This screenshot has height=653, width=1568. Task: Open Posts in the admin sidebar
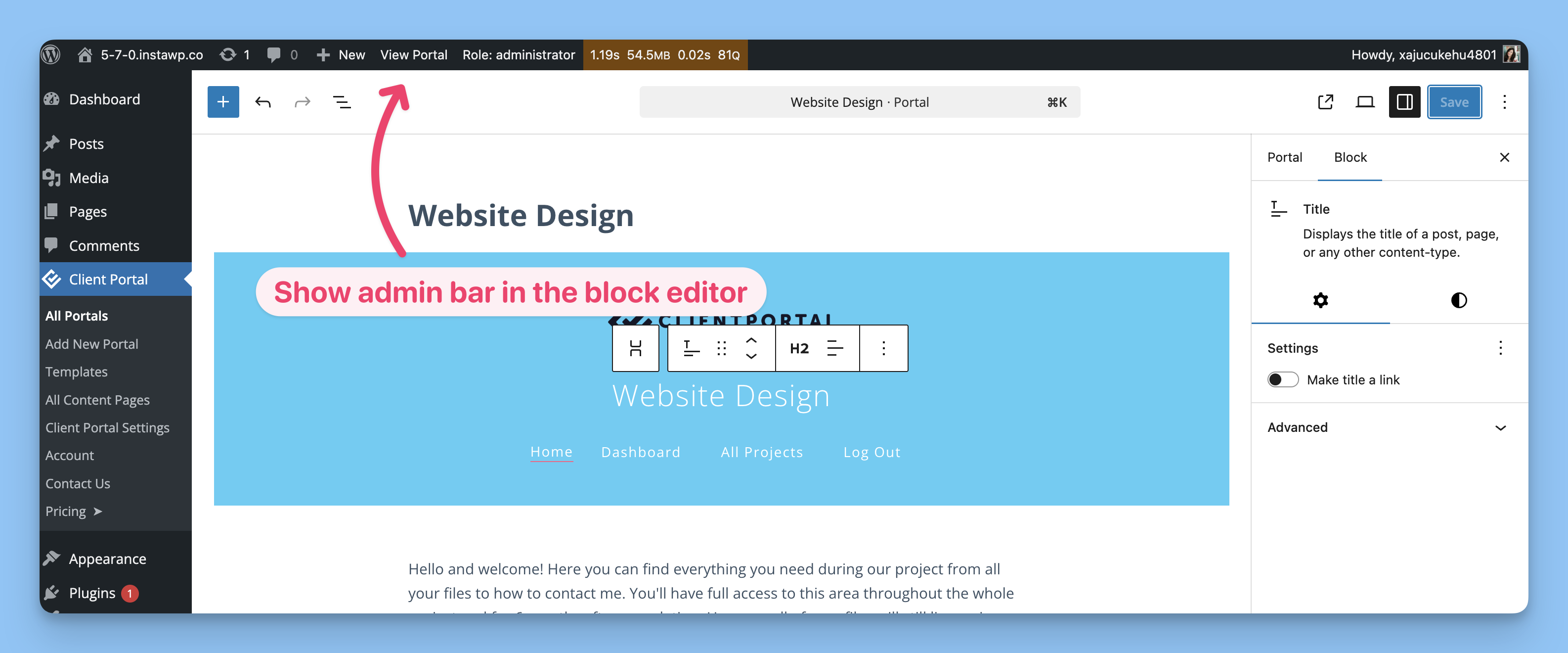tap(115, 144)
